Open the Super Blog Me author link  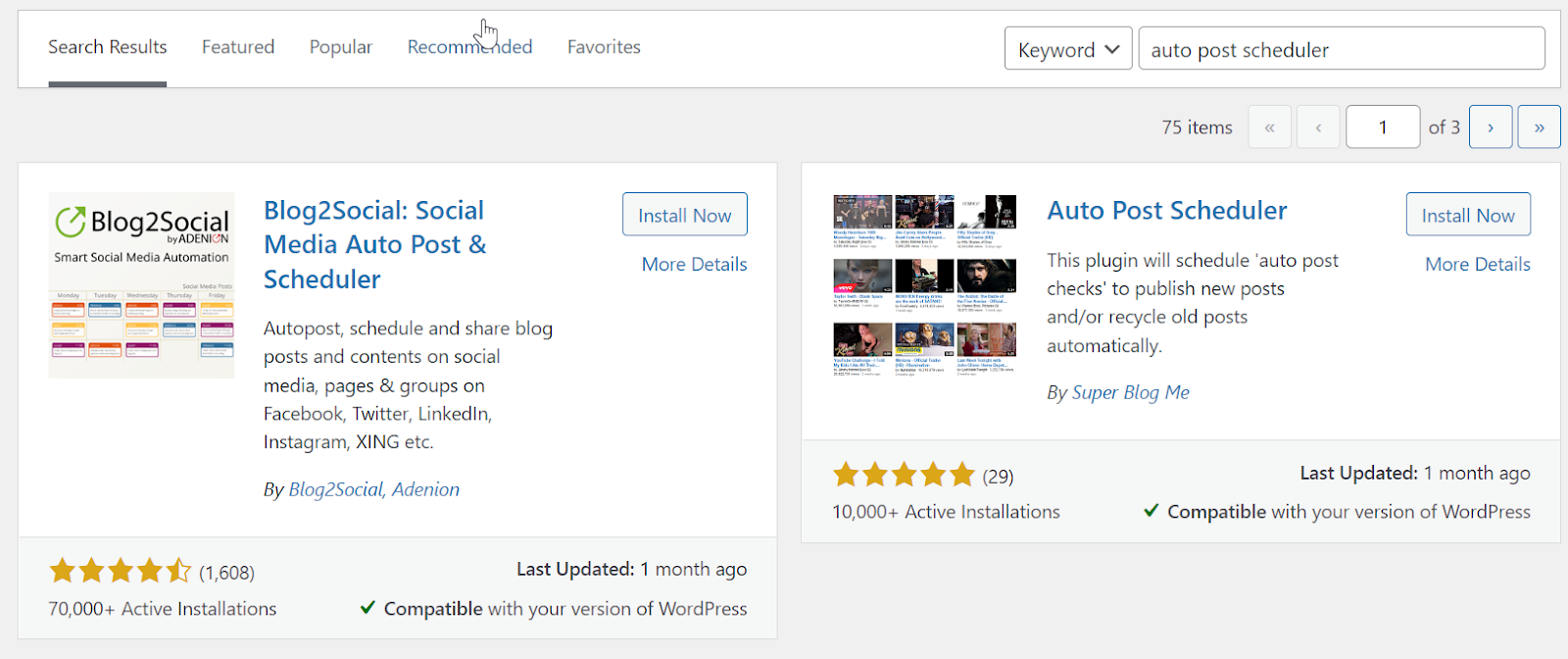(1131, 392)
